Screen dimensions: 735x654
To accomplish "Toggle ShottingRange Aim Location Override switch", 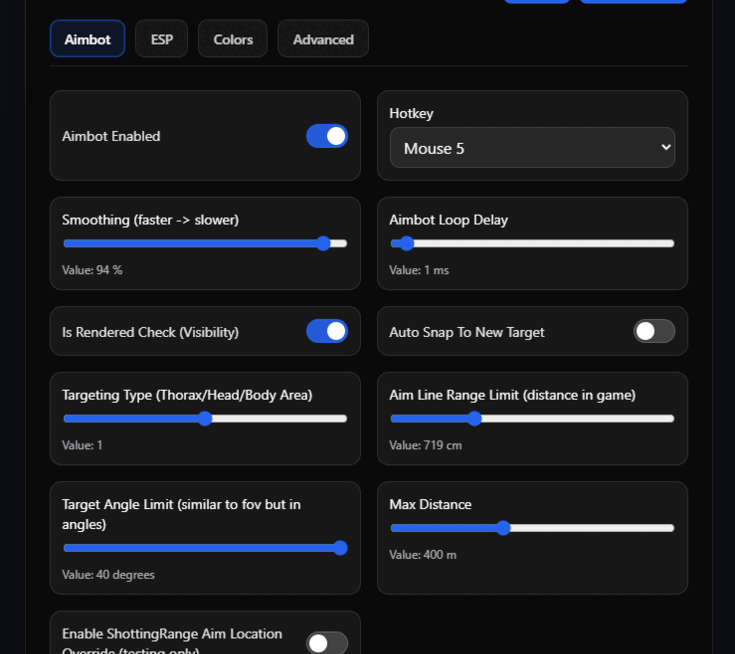I will click(x=327, y=642).
